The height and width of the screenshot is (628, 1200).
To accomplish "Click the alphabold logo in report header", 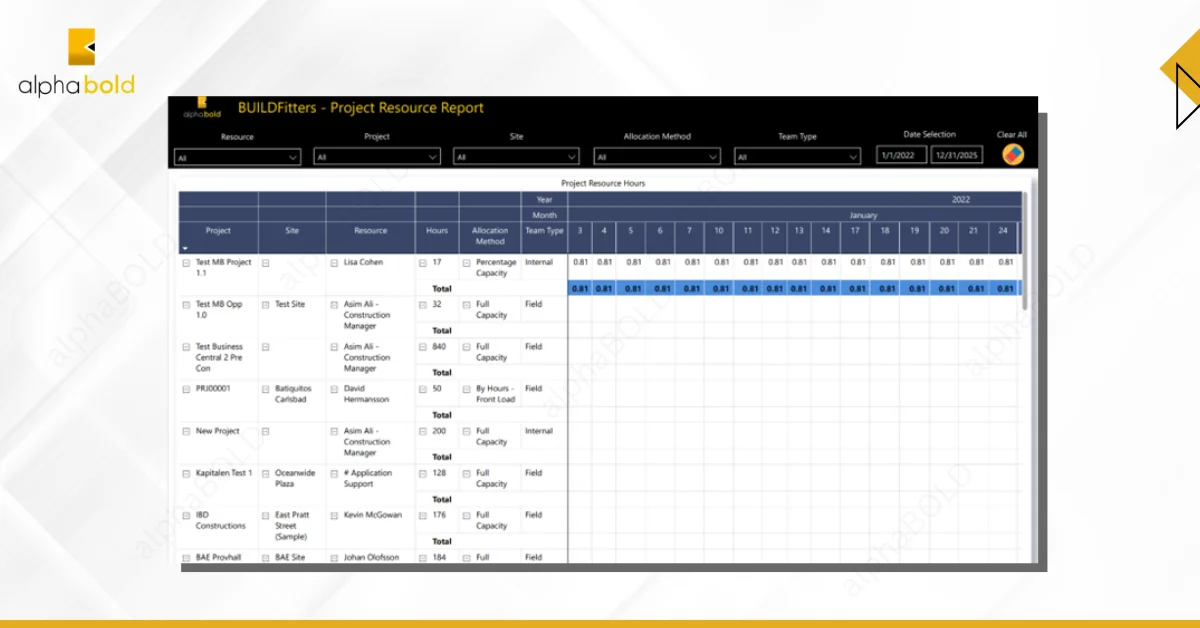I will pos(201,108).
